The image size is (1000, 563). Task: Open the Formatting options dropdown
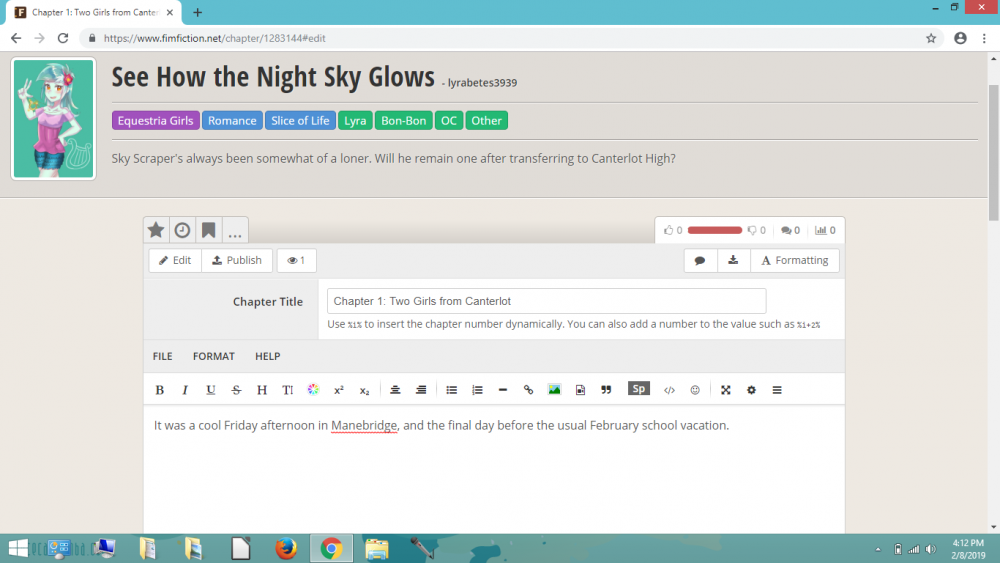click(x=794, y=260)
